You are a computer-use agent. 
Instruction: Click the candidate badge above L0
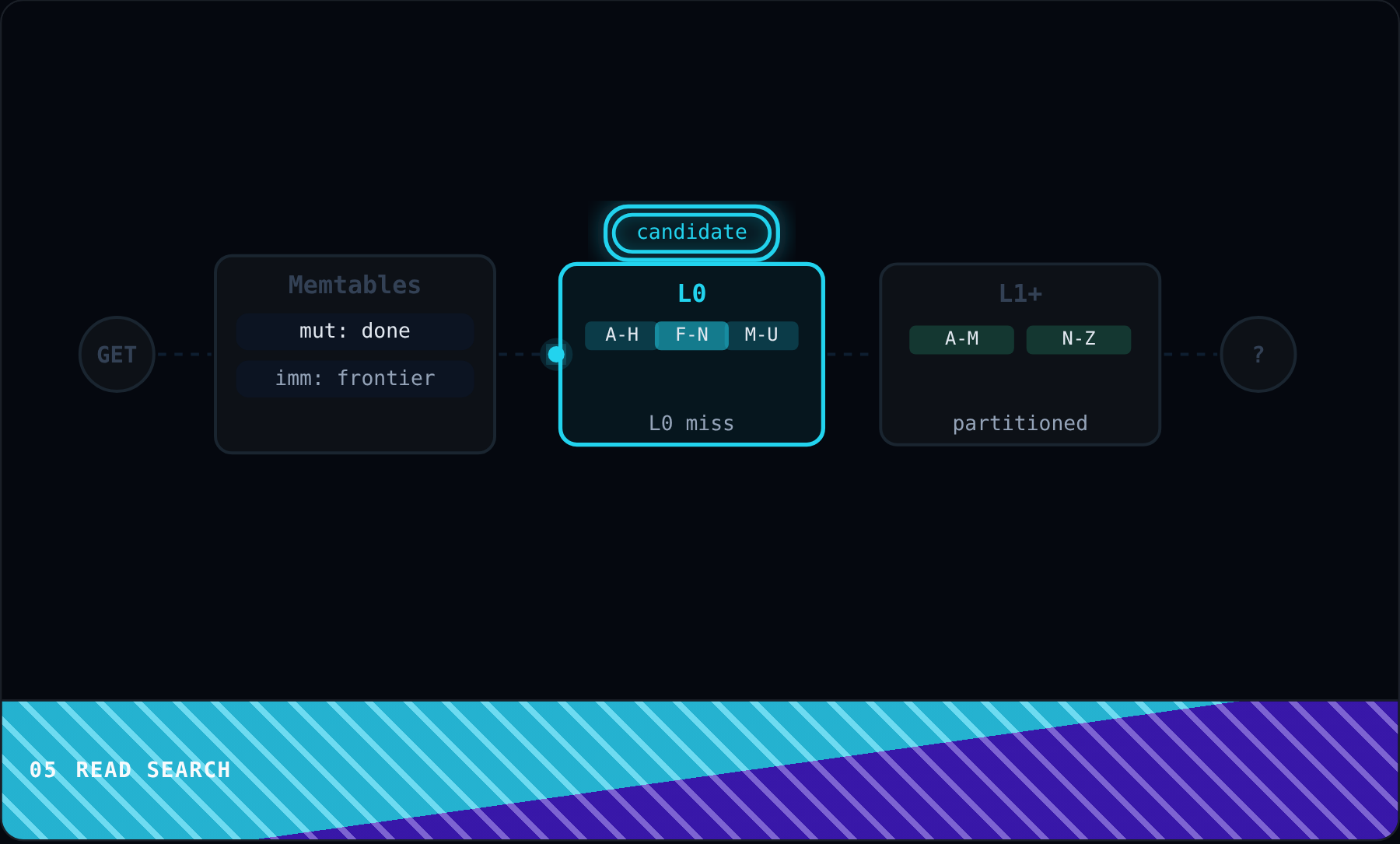[x=691, y=233]
